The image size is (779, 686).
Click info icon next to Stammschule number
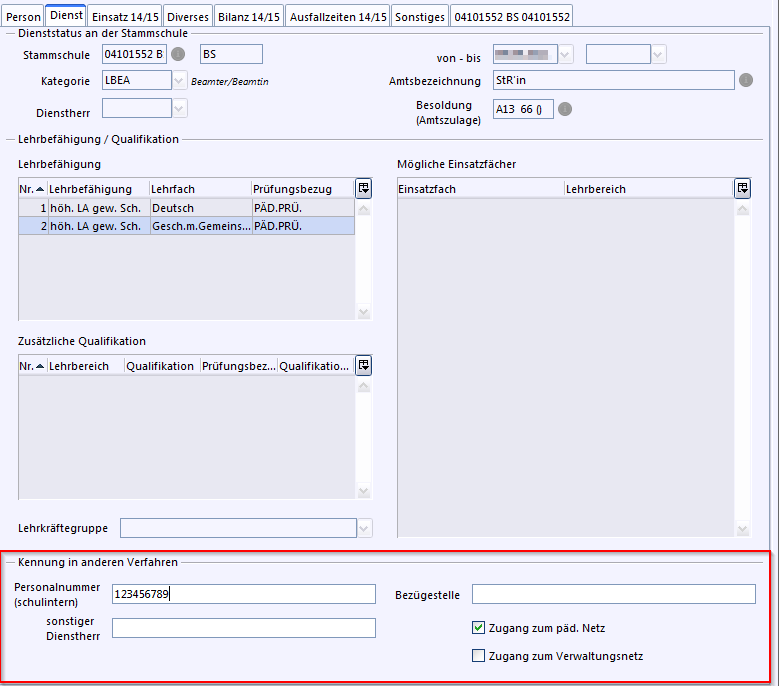pos(179,54)
